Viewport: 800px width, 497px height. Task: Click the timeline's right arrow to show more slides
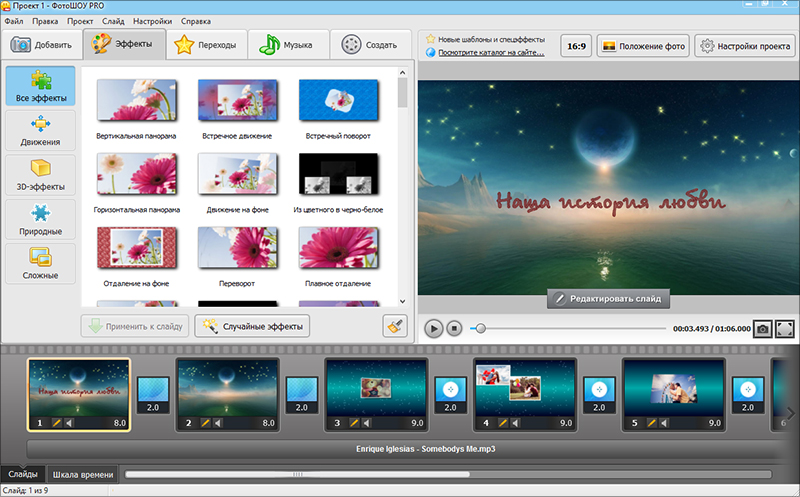tap(791, 412)
